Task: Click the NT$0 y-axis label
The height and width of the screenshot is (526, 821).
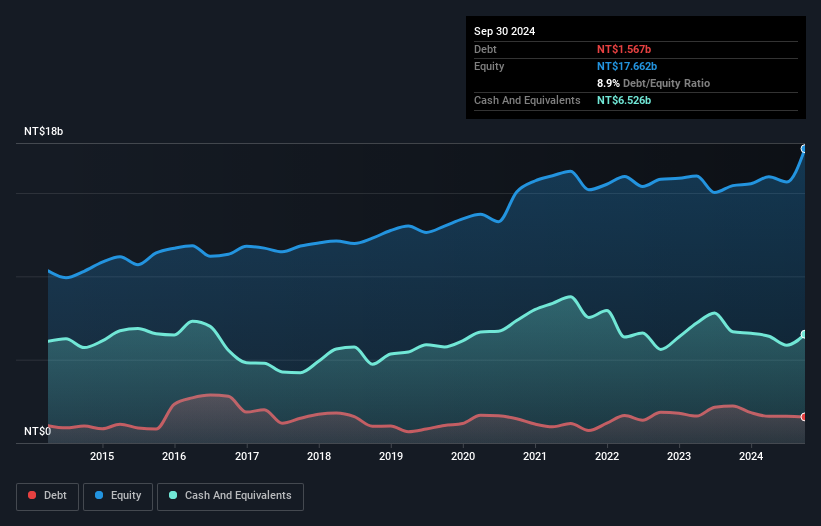Action: click(x=38, y=431)
